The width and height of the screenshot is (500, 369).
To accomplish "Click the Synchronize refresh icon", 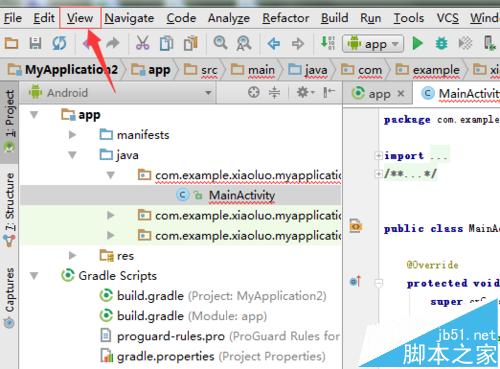I will [x=59, y=43].
